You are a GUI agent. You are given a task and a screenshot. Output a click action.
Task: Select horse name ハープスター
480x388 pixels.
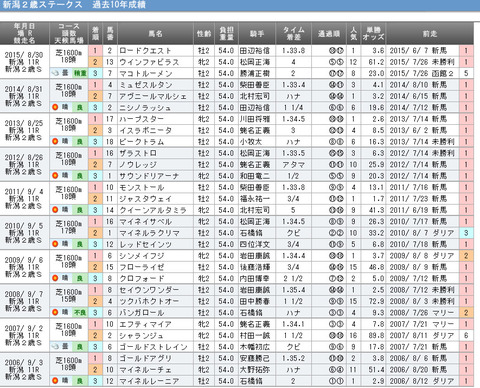tap(142, 119)
